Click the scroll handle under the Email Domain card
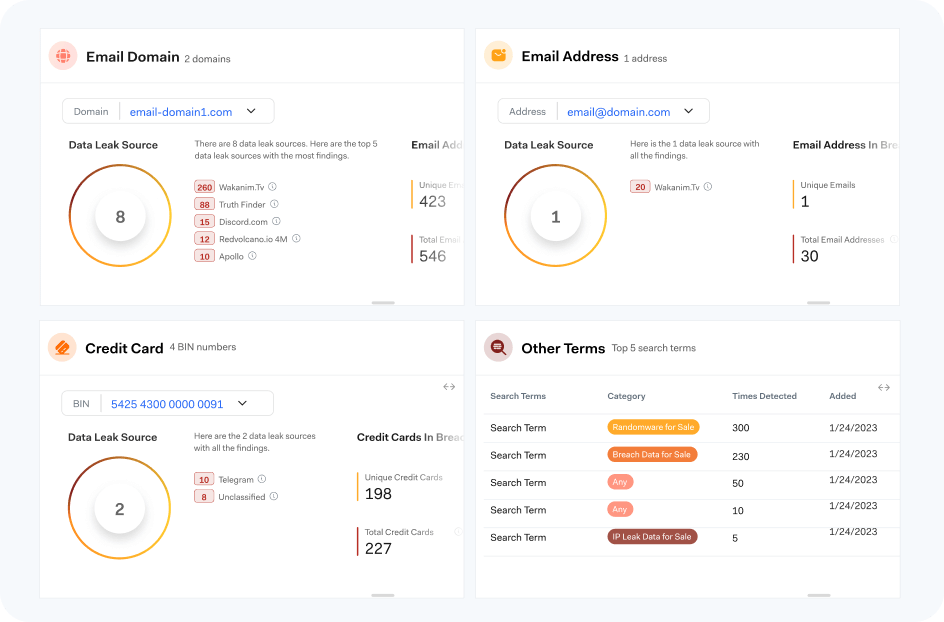Screen dimensions: 944x622 point(383,303)
